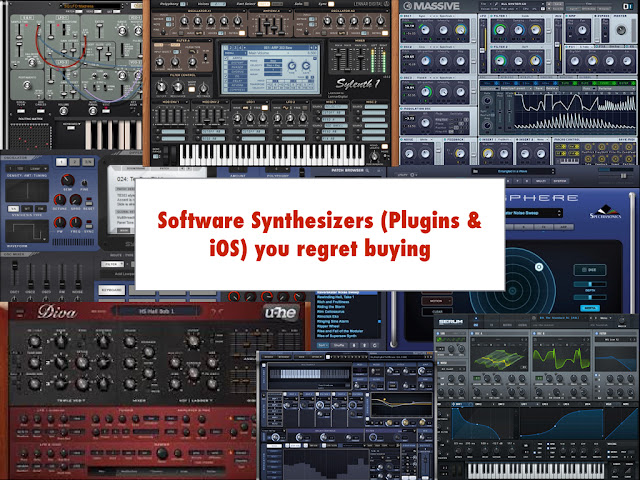
Task: Click the SEMI knob on the blue synth
Action: tap(67, 180)
